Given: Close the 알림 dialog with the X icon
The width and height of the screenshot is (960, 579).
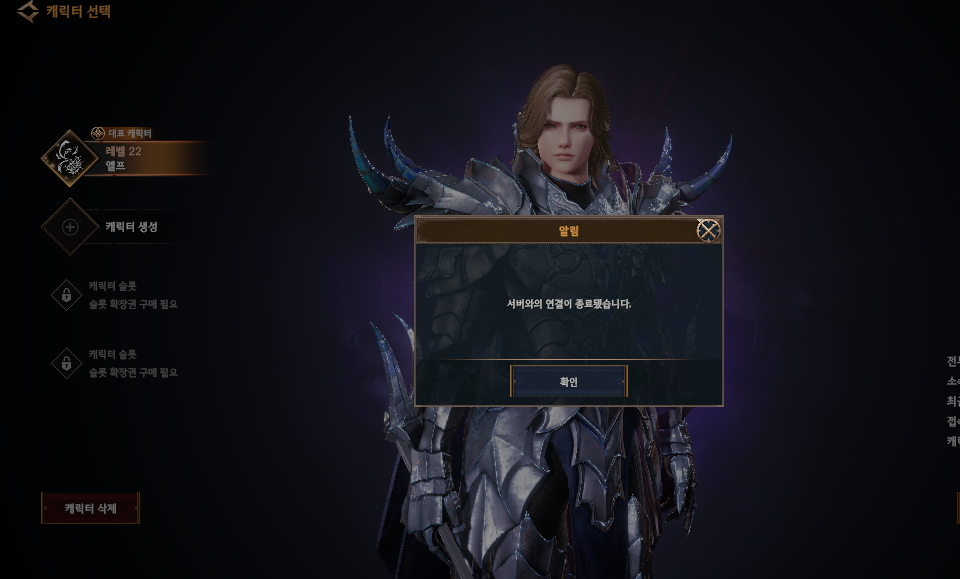Looking at the screenshot, I should click(x=708, y=230).
